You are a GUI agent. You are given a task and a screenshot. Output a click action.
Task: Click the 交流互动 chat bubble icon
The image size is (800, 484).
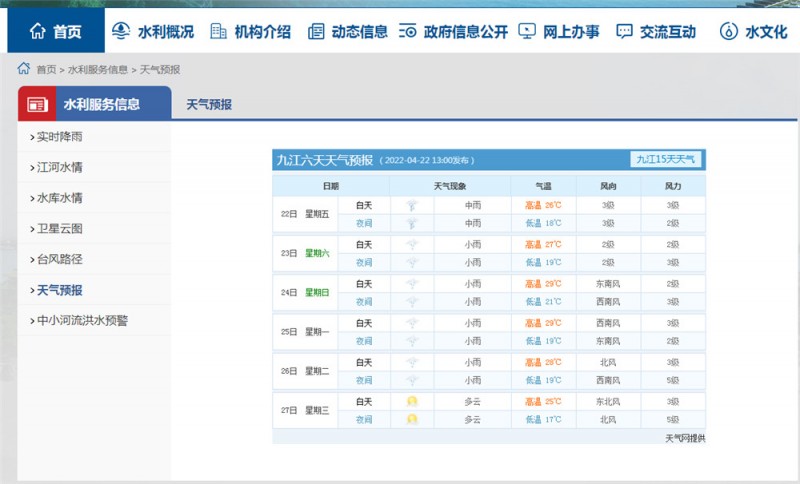click(625, 31)
